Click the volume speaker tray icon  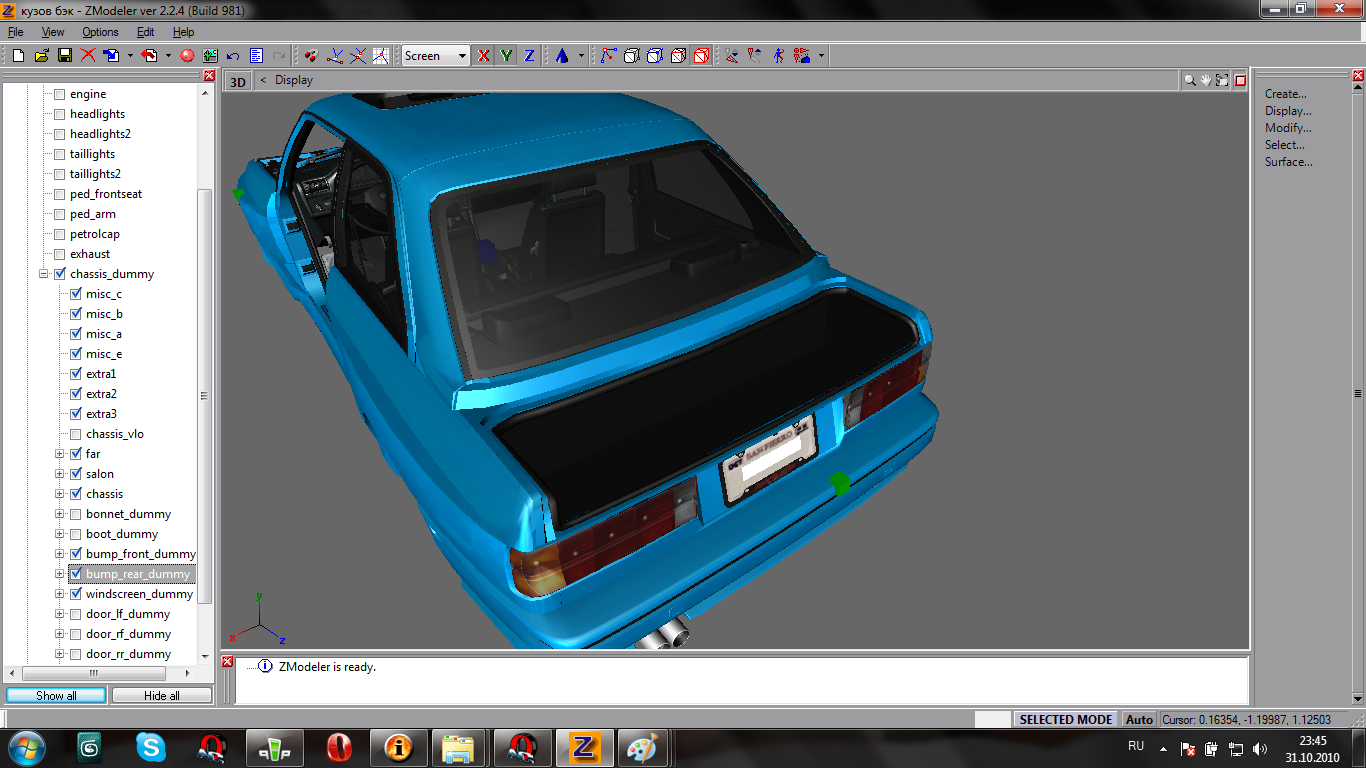tap(1260, 748)
